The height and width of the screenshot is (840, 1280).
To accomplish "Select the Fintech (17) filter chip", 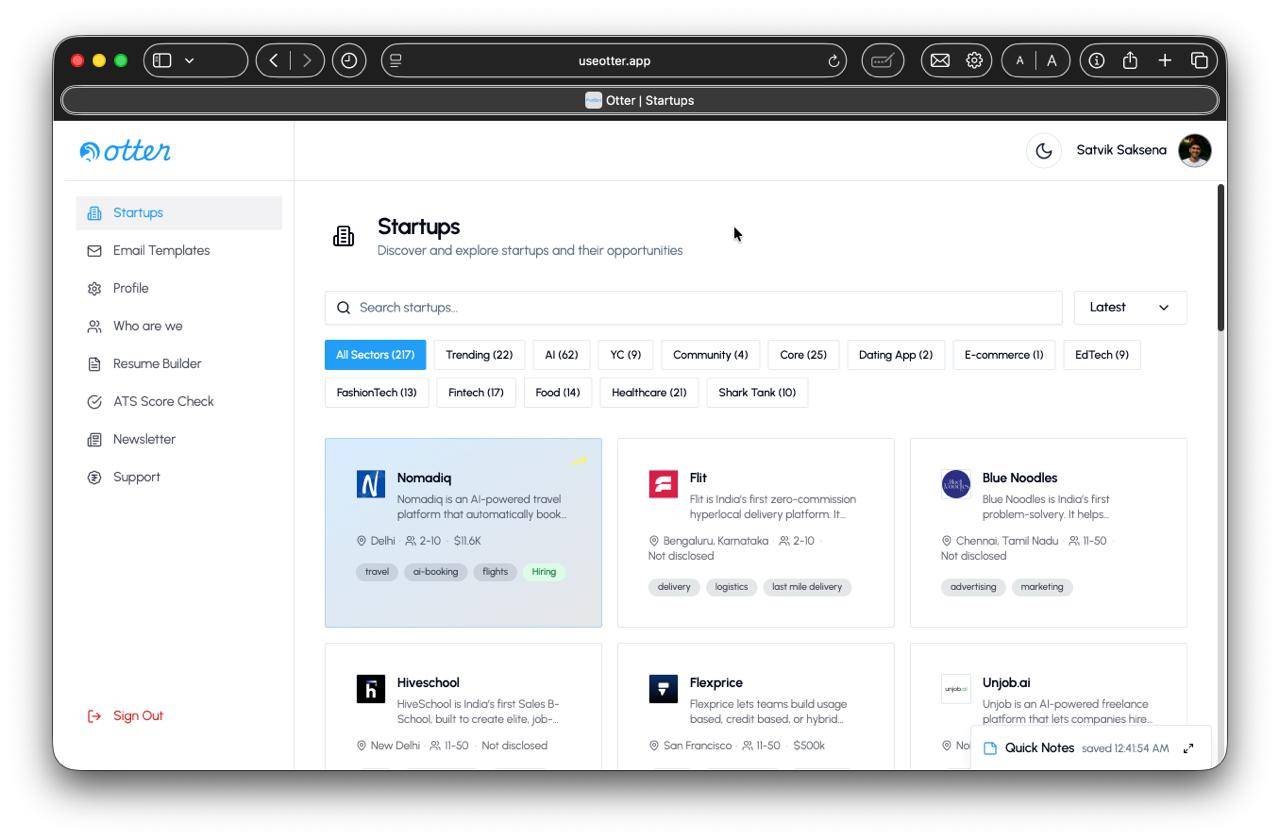I will click(476, 393).
